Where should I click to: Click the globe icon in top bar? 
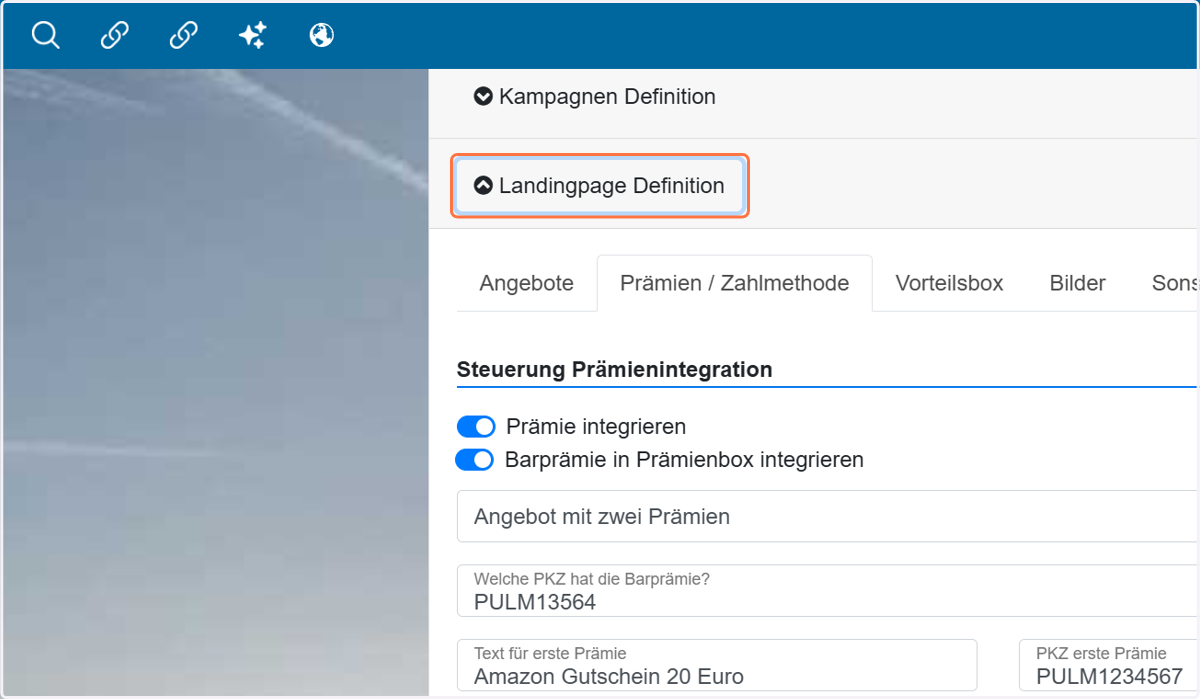tap(321, 36)
